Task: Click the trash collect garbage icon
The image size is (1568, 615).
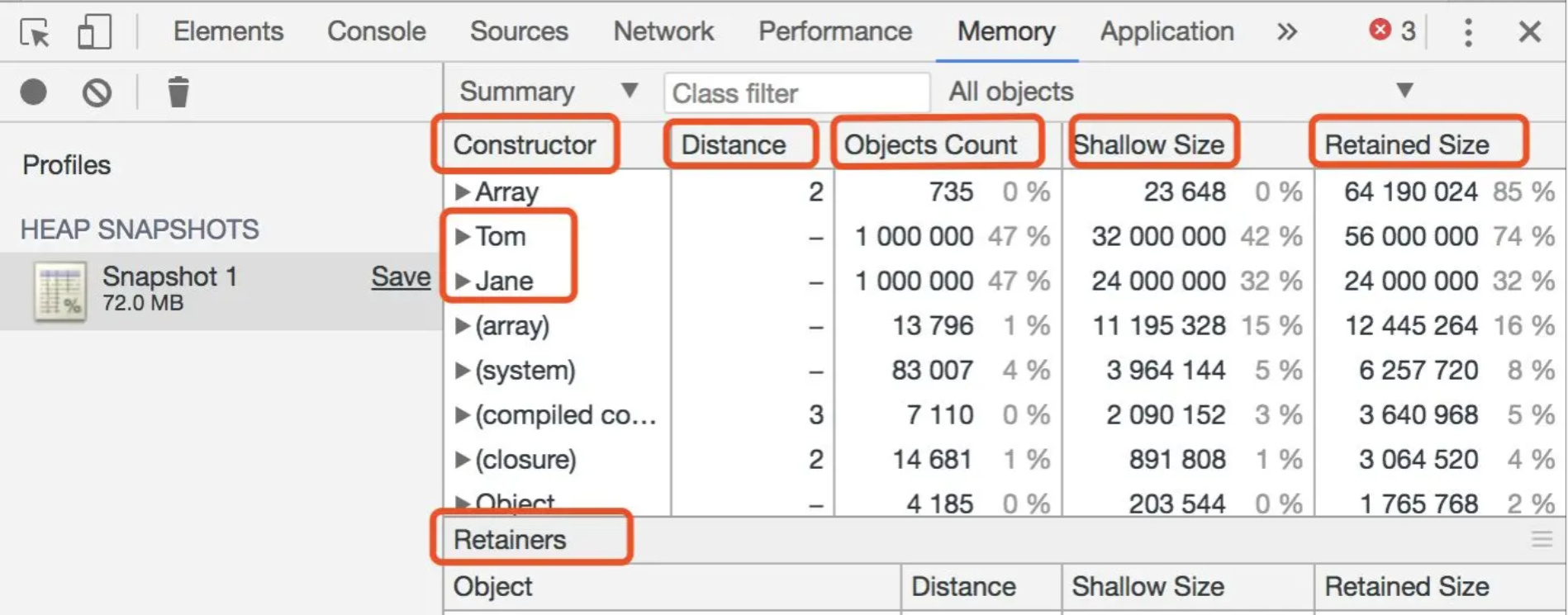Action: pos(178,92)
